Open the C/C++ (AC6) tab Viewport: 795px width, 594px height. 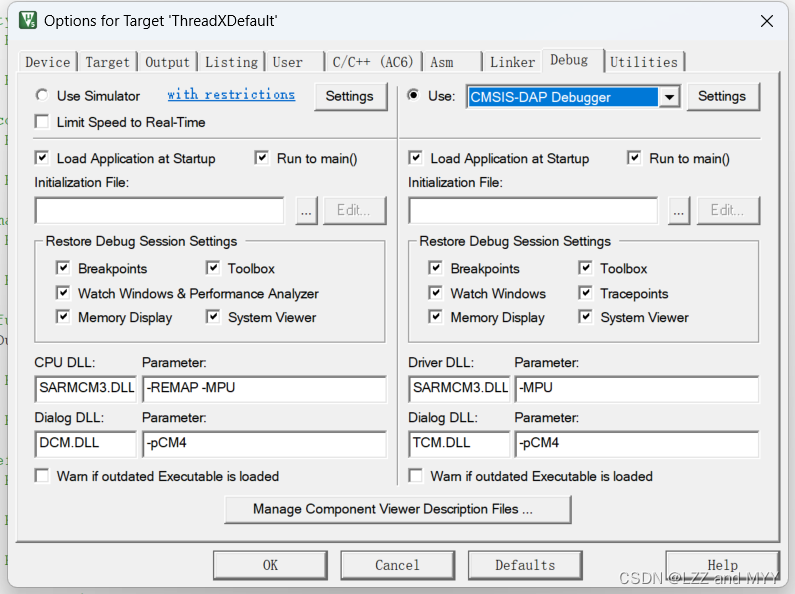click(373, 62)
